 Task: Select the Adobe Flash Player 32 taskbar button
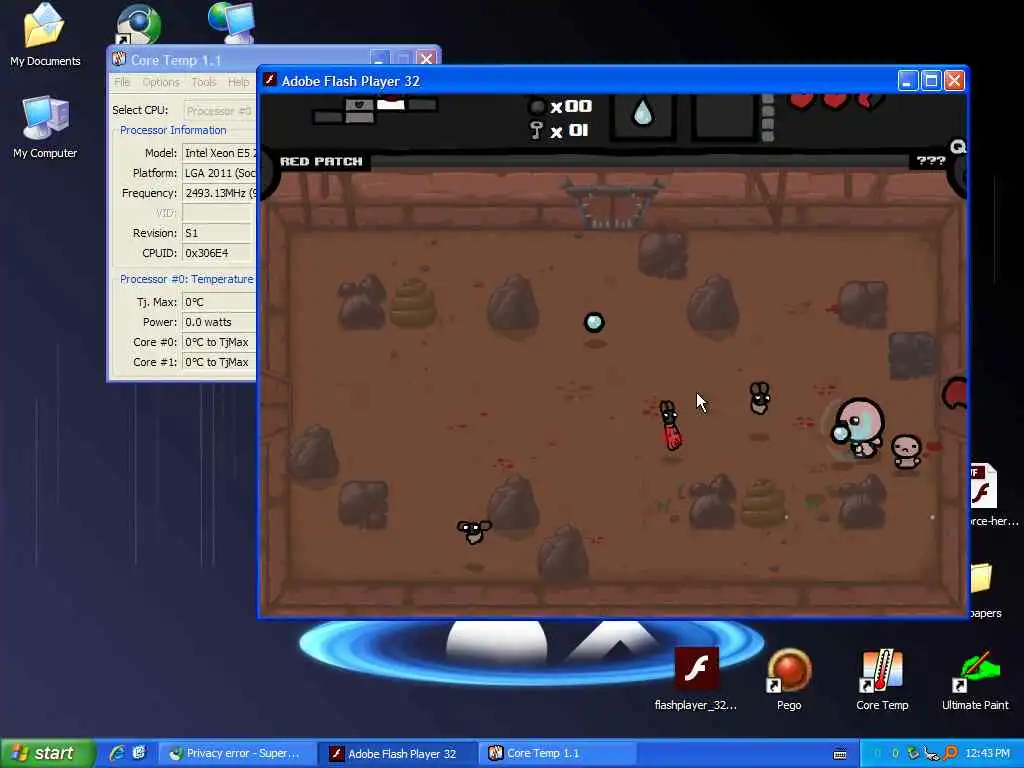point(398,753)
